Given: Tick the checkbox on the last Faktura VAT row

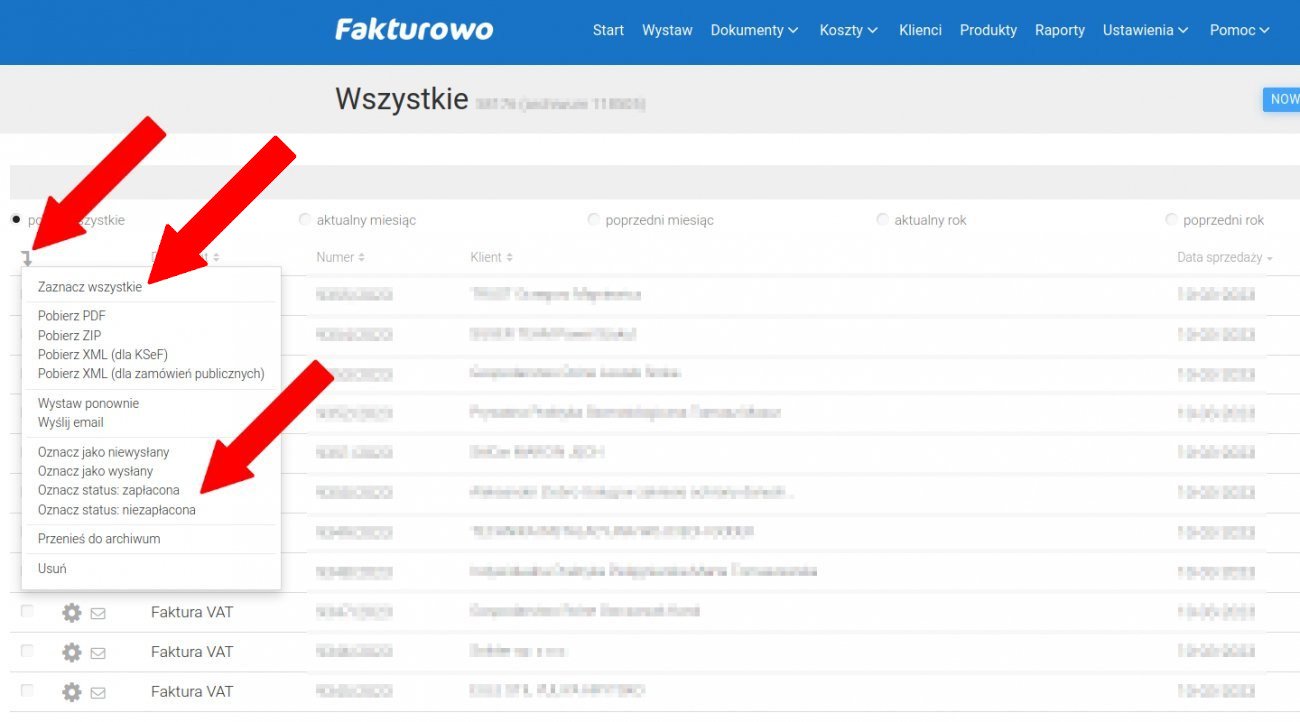Looking at the screenshot, I should 27,691.
